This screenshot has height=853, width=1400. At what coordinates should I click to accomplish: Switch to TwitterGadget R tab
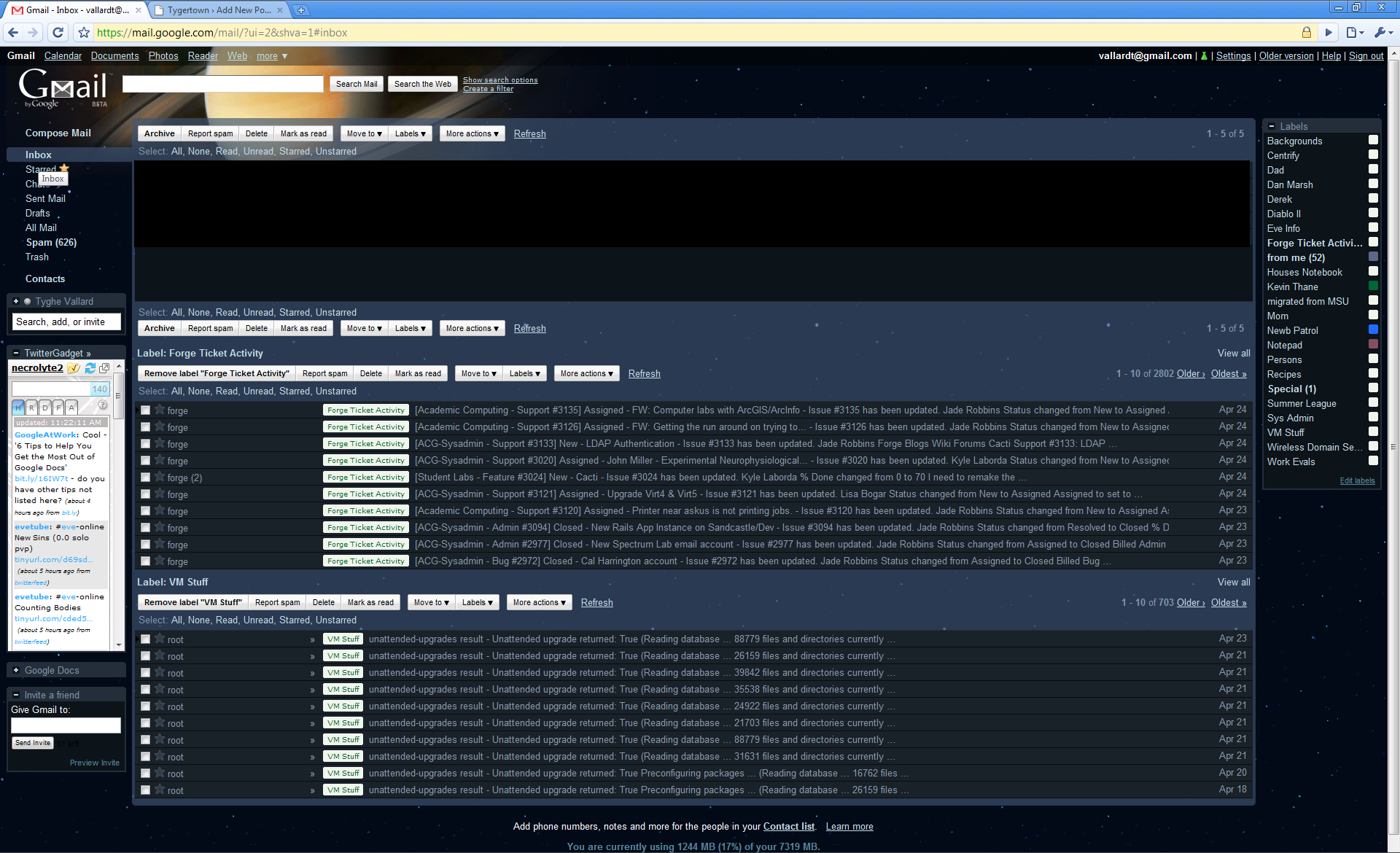pos(32,408)
